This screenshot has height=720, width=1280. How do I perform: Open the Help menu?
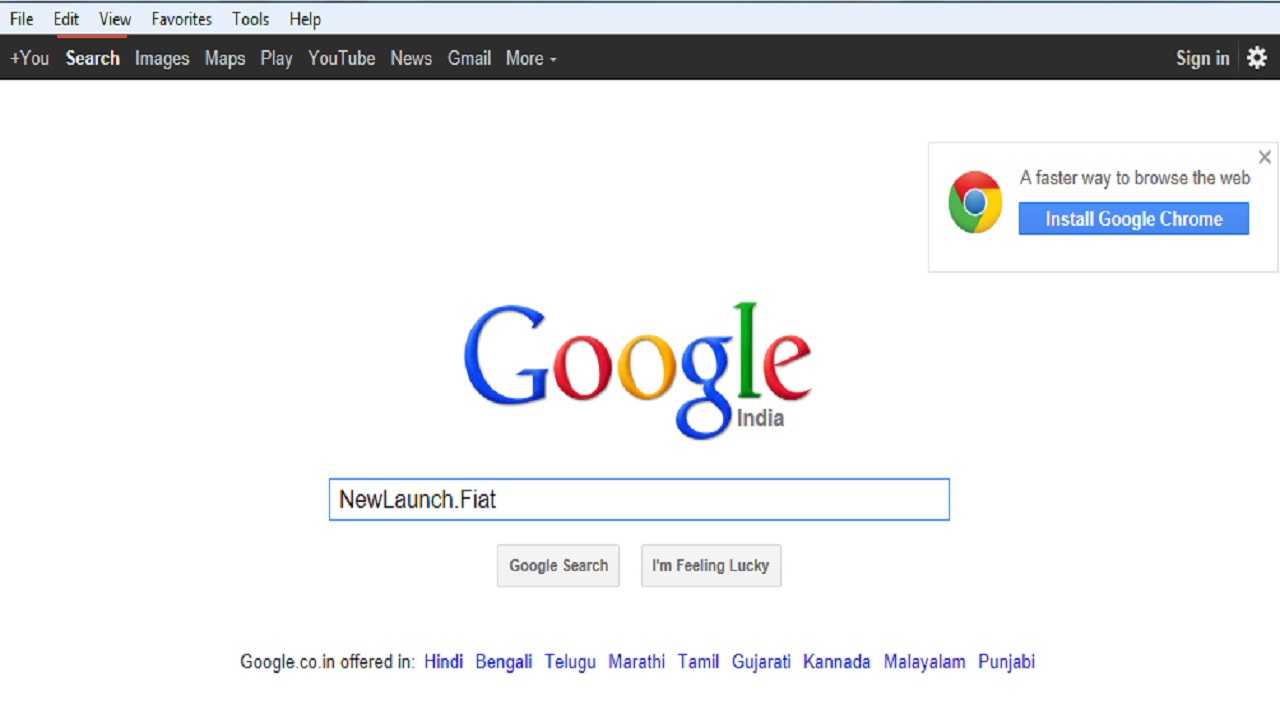point(305,19)
